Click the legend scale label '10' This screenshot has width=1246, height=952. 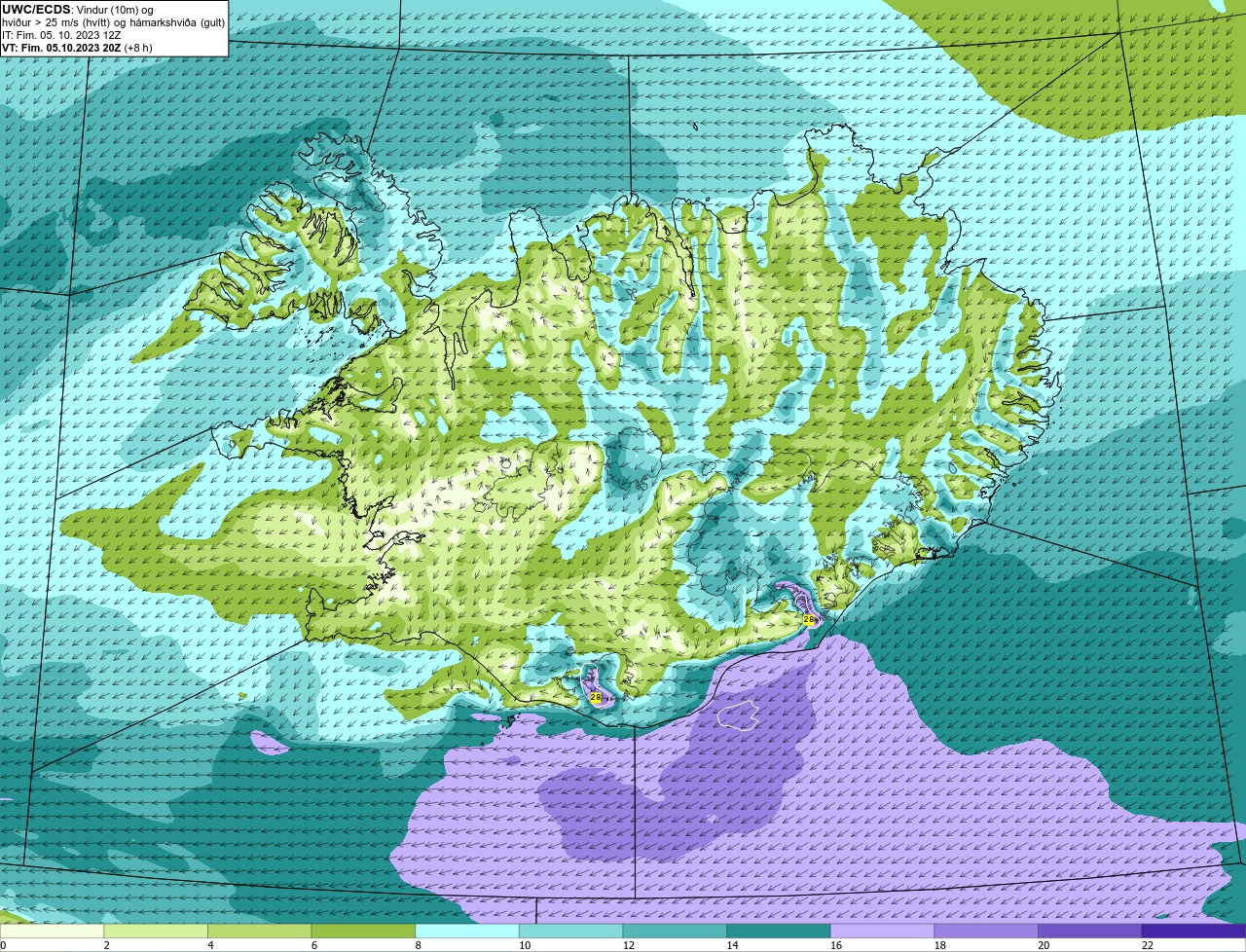pos(525,945)
